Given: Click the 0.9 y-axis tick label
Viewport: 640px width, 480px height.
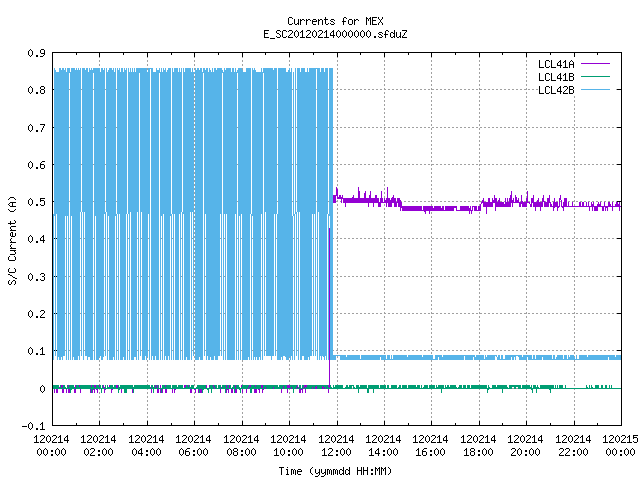Looking at the screenshot, I should (36, 53).
